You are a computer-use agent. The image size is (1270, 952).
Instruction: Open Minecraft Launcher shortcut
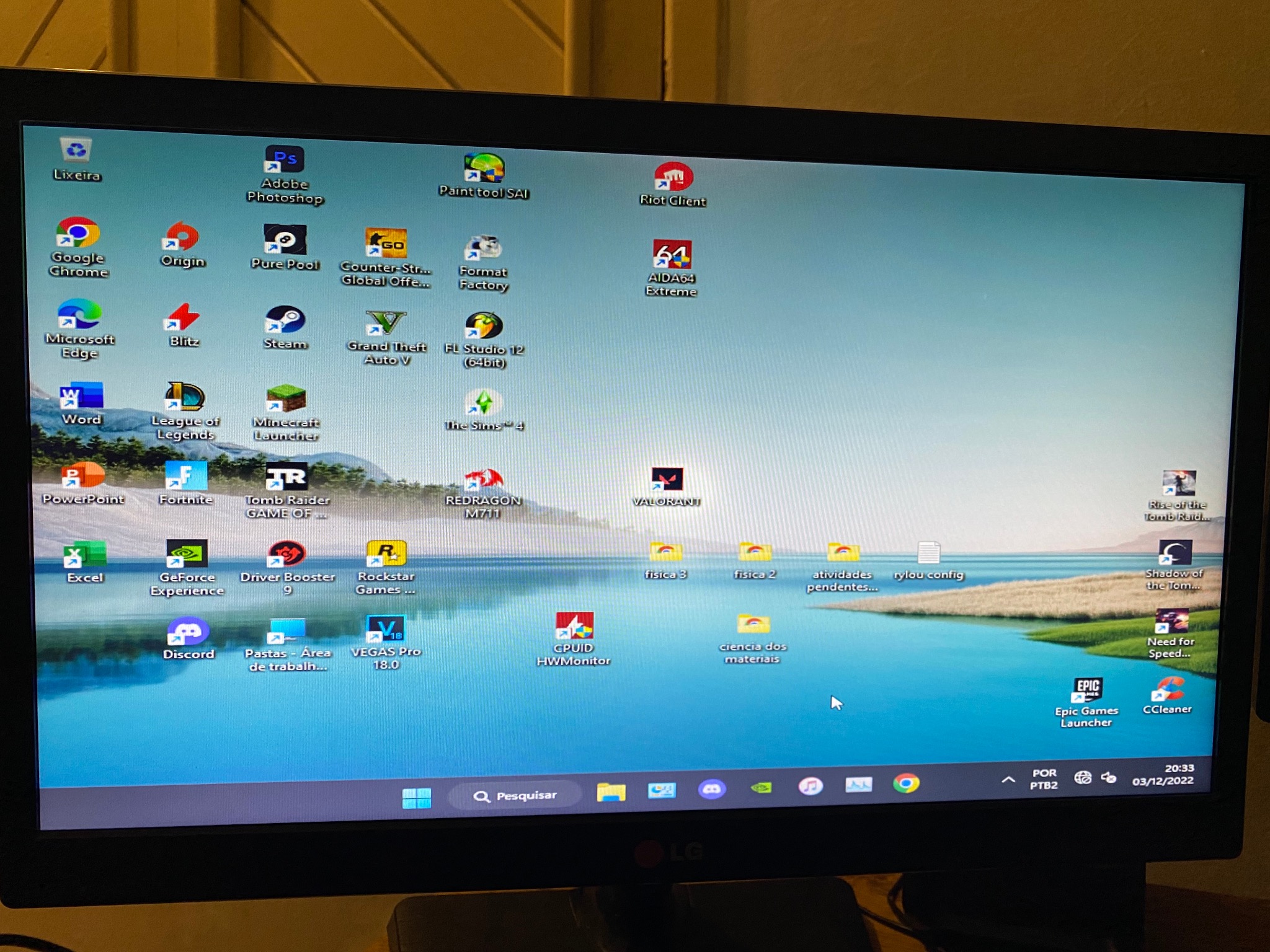point(286,412)
